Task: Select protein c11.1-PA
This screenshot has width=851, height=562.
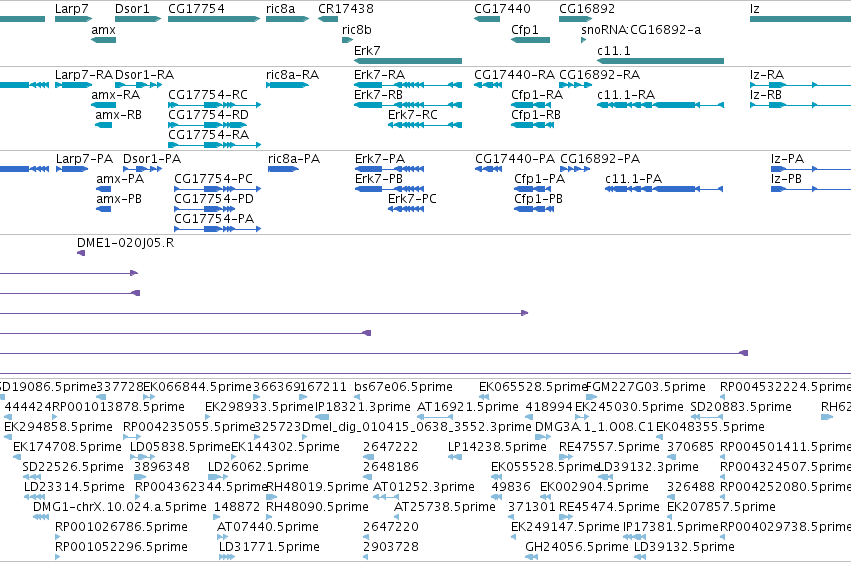Action: (x=664, y=189)
